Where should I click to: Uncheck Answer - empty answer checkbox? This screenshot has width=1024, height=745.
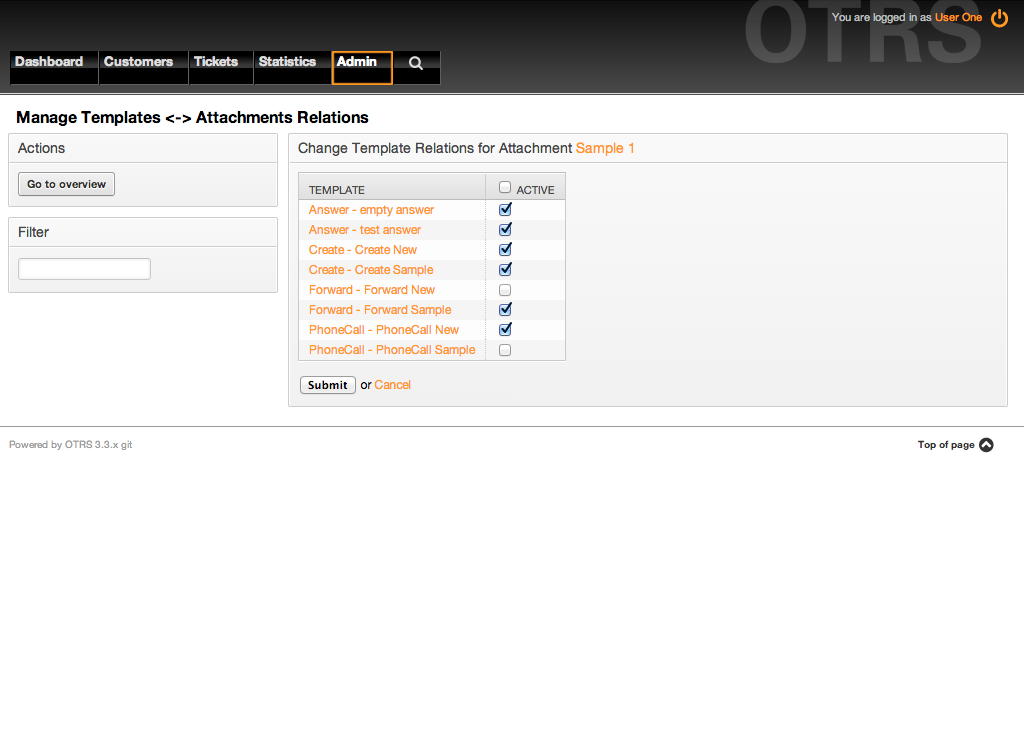[505, 210]
